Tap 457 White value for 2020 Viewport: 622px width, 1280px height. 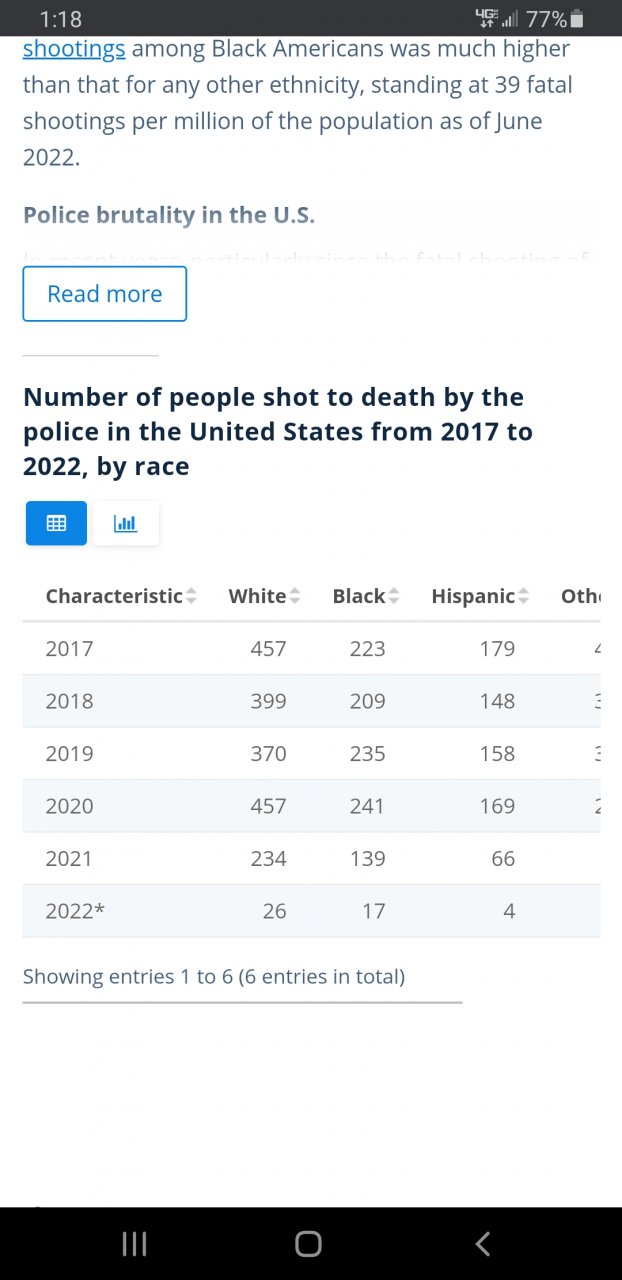click(x=268, y=806)
